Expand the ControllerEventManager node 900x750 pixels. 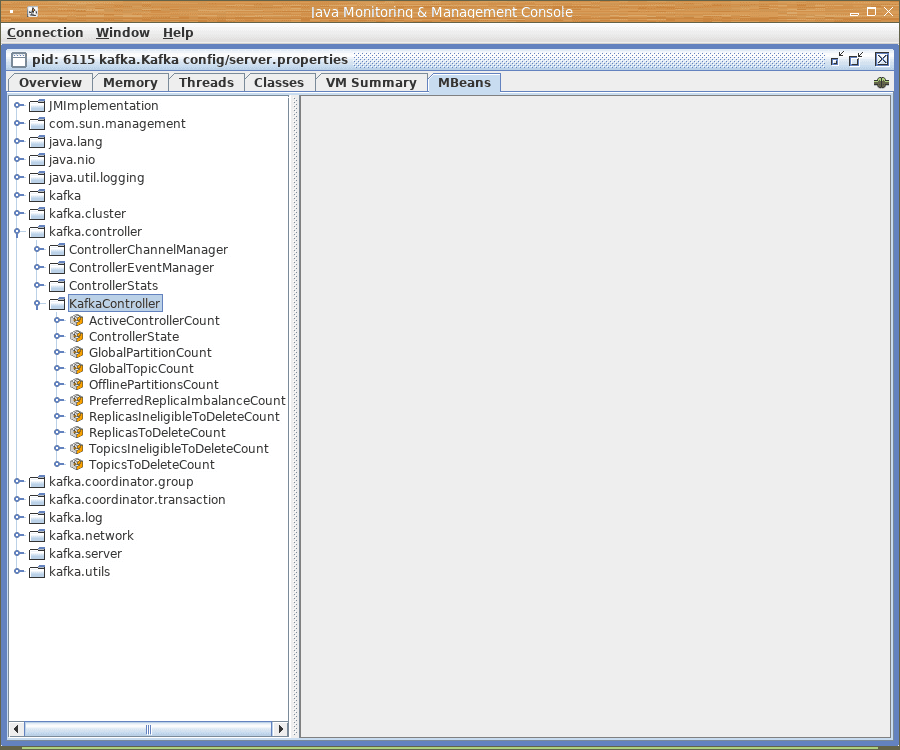pos(38,267)
